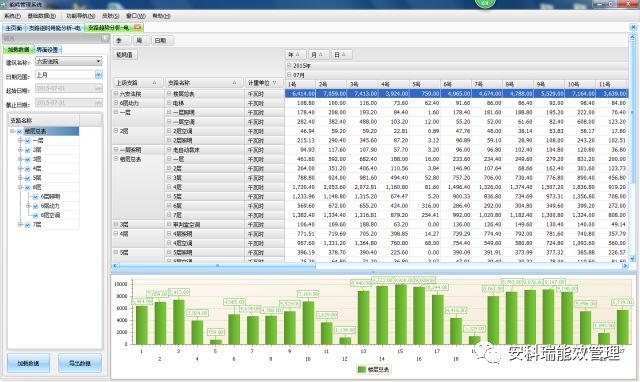Switch to the 主页面 tab
The height and width of the screenshot is (382, 640).
(x=14, y=28)
